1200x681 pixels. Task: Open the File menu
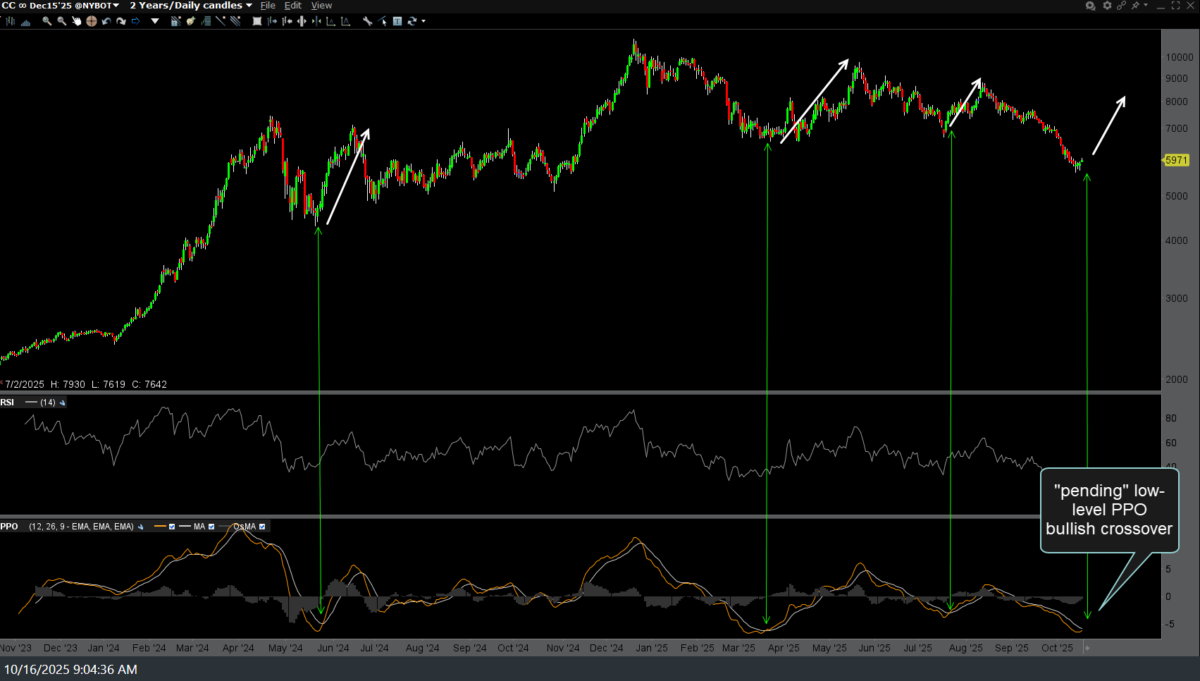point(268,6)
